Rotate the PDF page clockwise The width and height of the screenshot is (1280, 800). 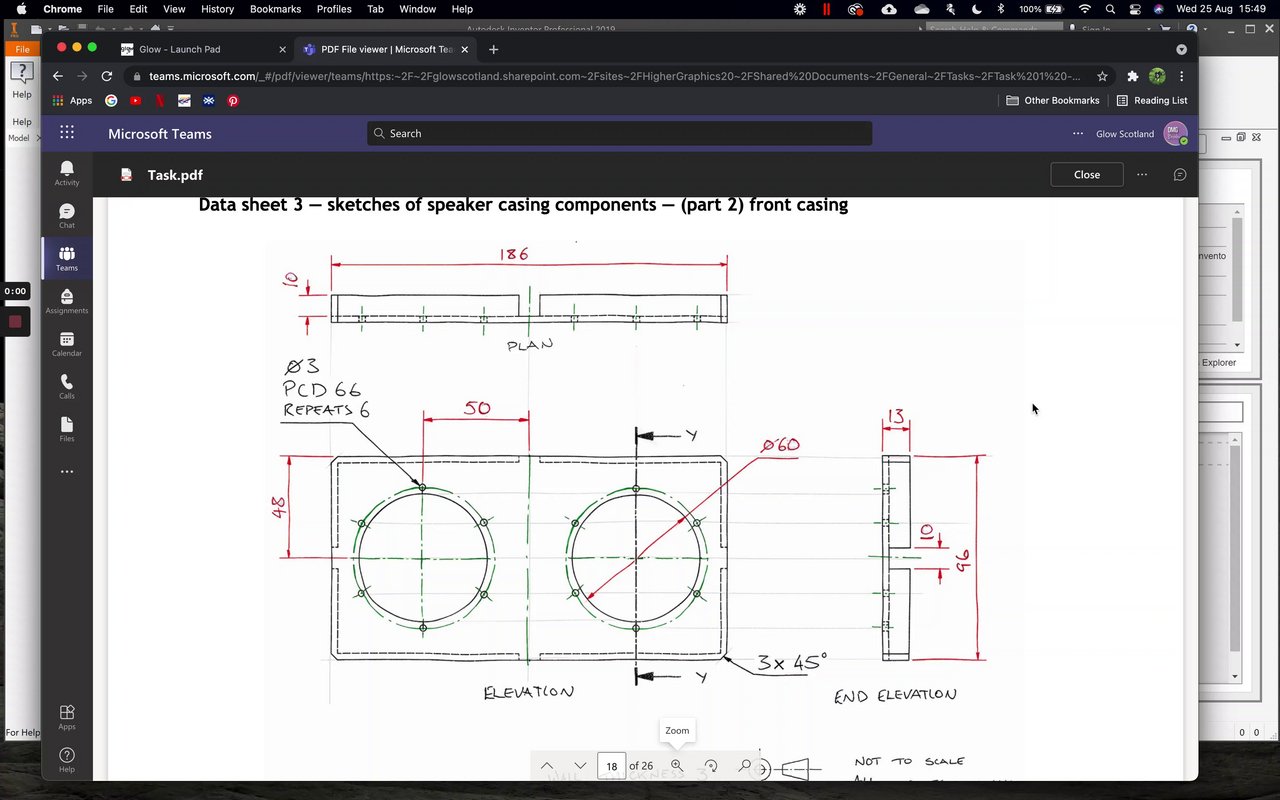click(x=711, y=766)
